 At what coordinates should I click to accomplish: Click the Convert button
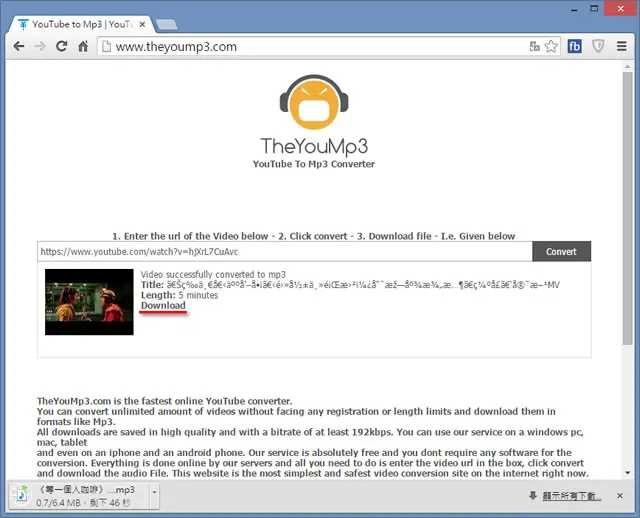coord(561,251)
